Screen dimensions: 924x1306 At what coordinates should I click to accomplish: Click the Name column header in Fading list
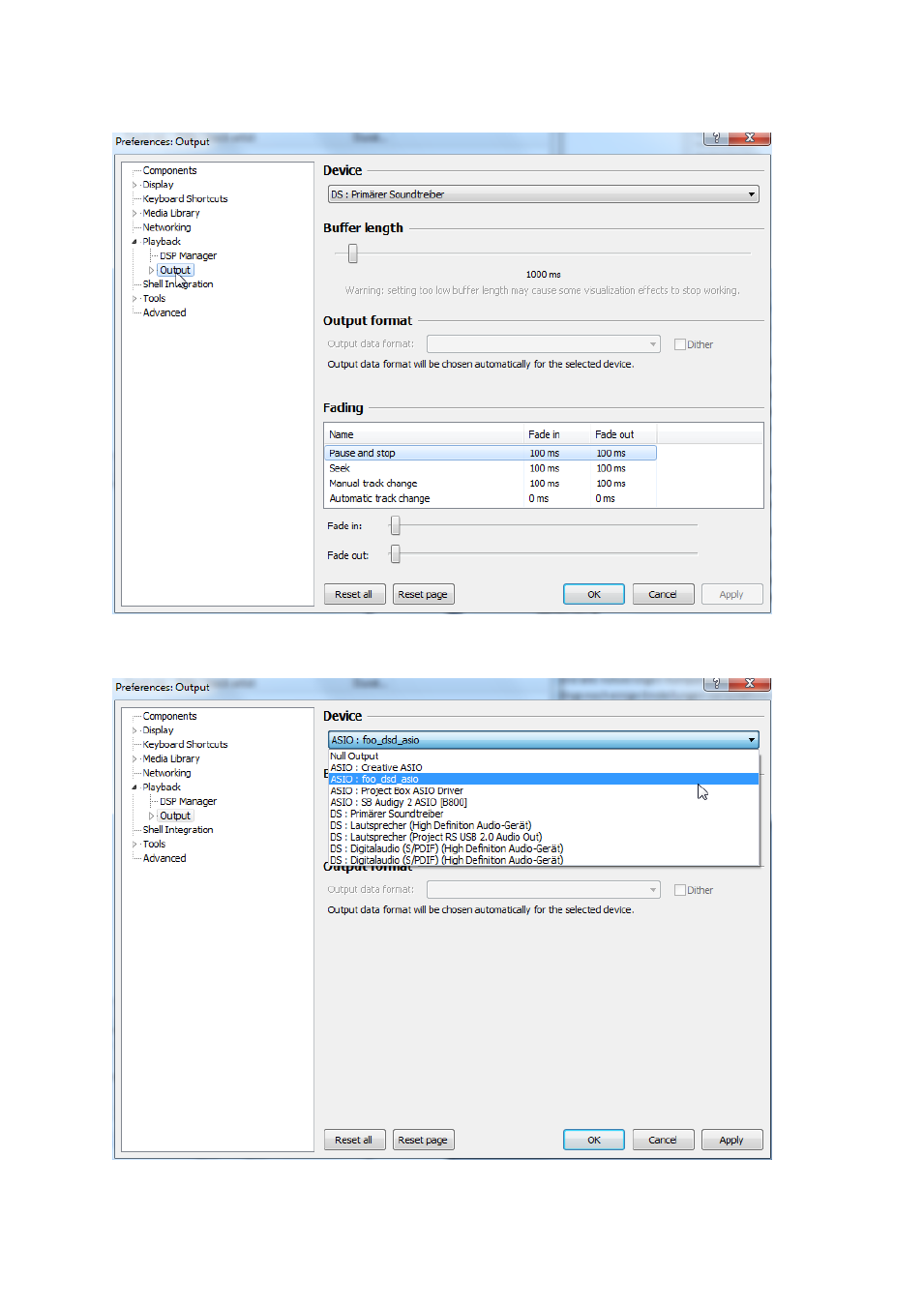[x=424, y=434]
